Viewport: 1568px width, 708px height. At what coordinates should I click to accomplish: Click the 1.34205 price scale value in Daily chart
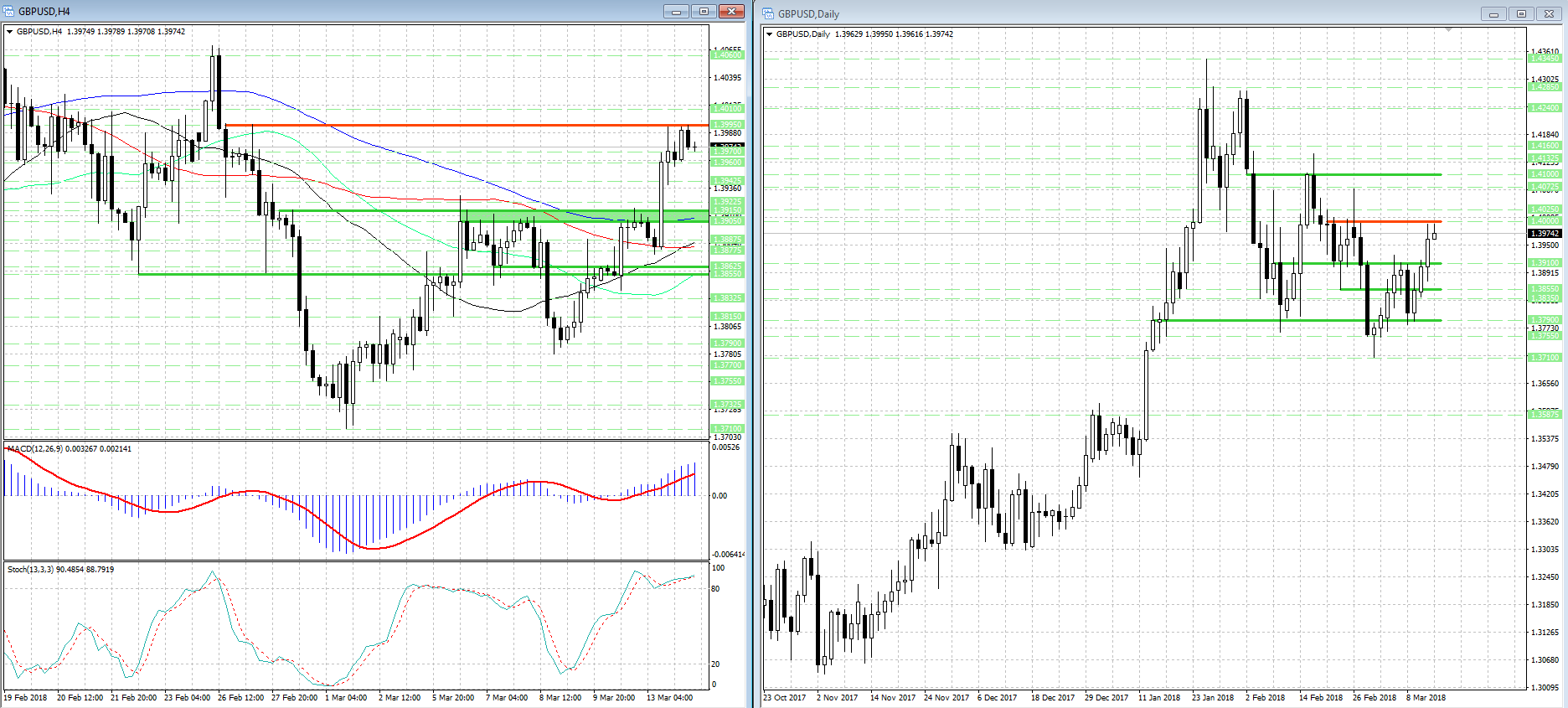pos(1545,494)
